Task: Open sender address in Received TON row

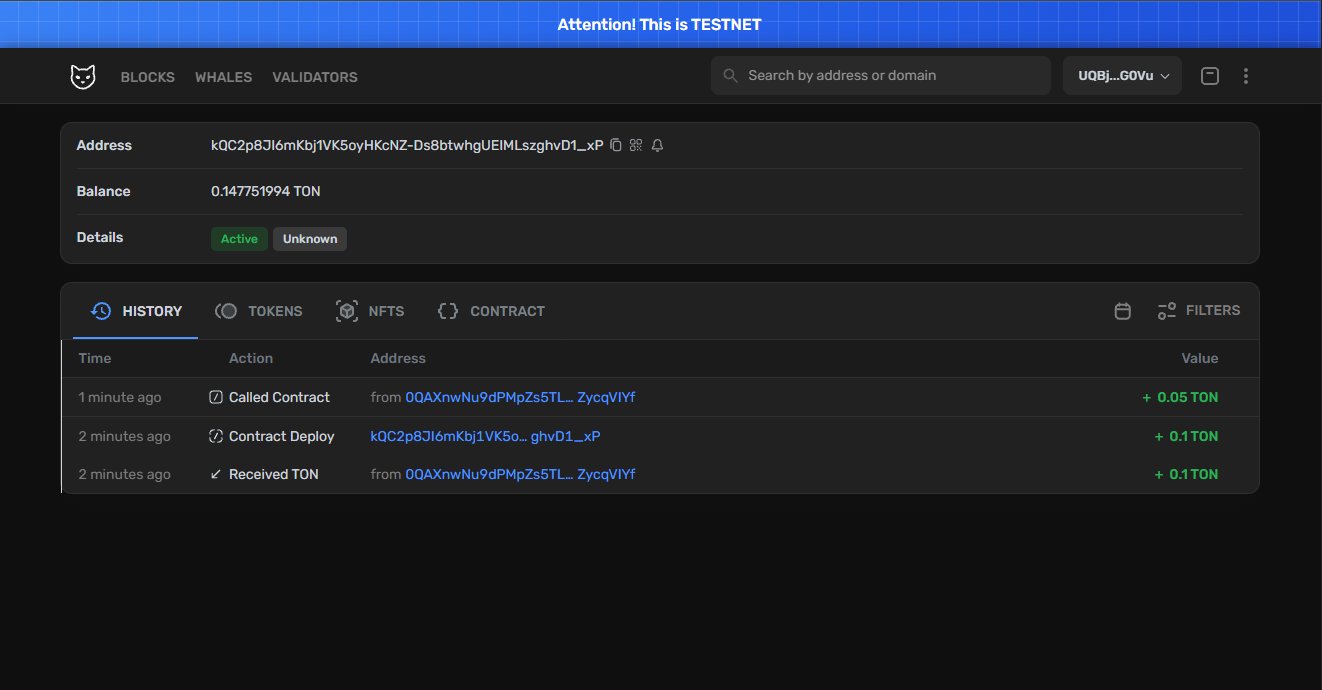Action: [x=520, y=474]
